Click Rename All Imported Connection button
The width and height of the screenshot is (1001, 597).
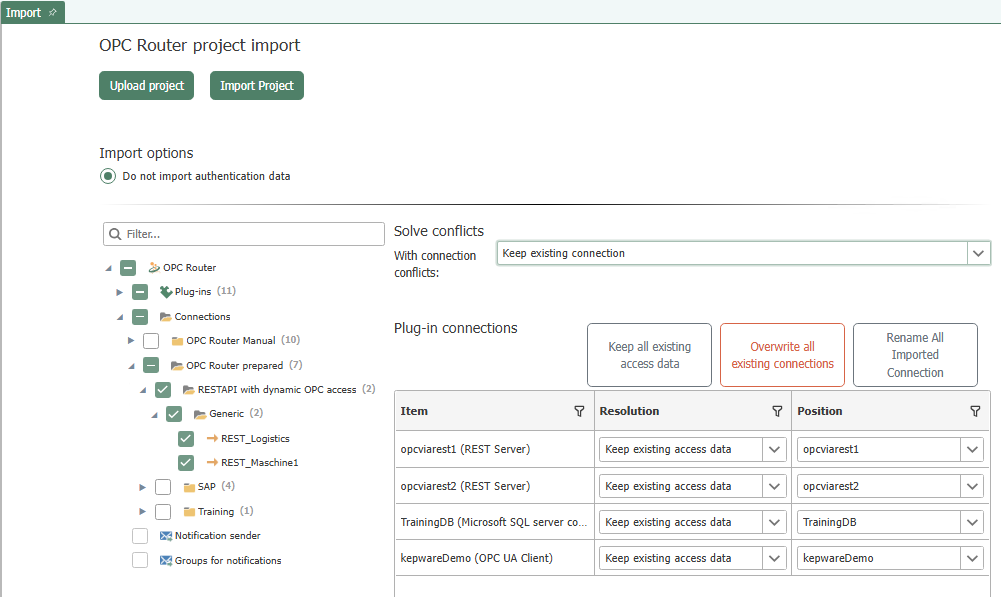click(x=915, y=355)
